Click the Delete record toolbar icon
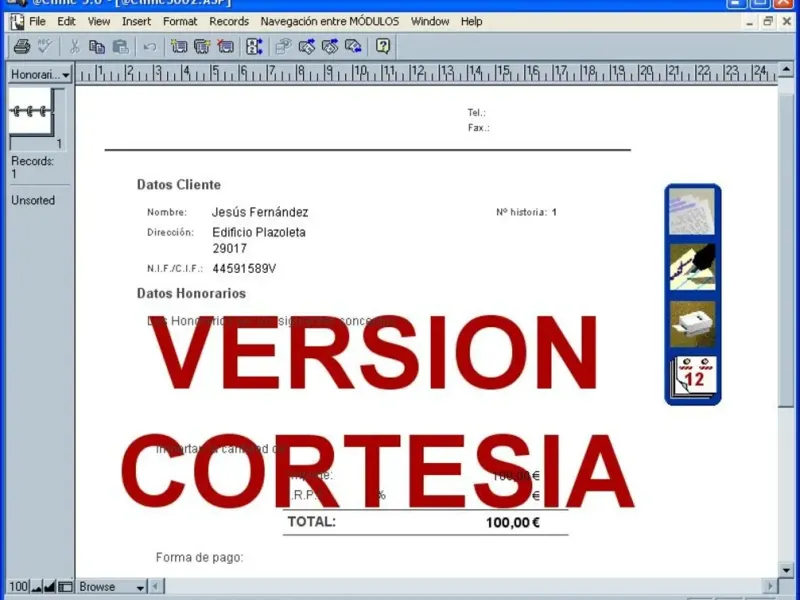 pyautogui.click(x=226, y=47)
